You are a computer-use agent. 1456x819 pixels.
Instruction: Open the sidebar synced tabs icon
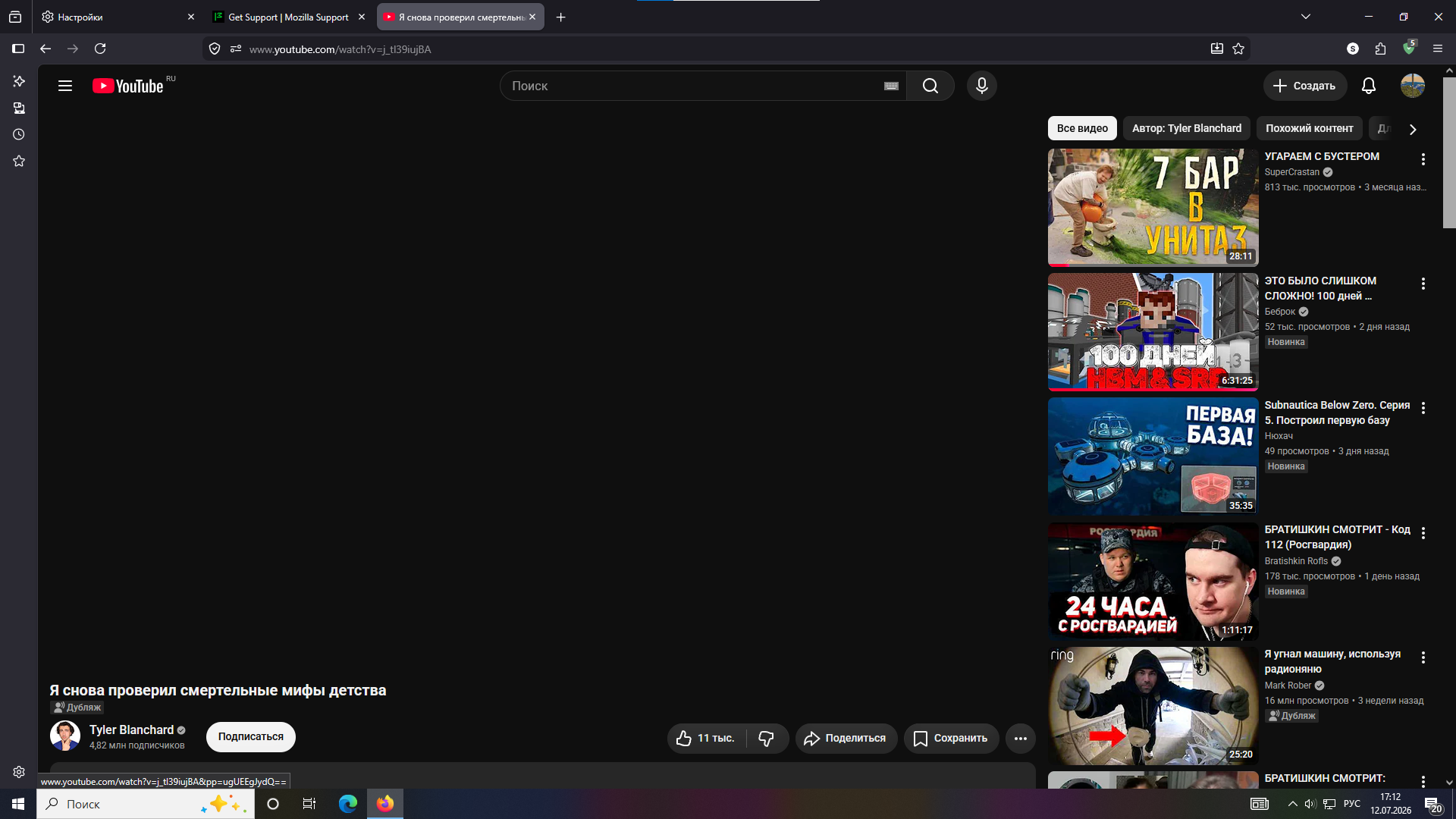(19, 108)
